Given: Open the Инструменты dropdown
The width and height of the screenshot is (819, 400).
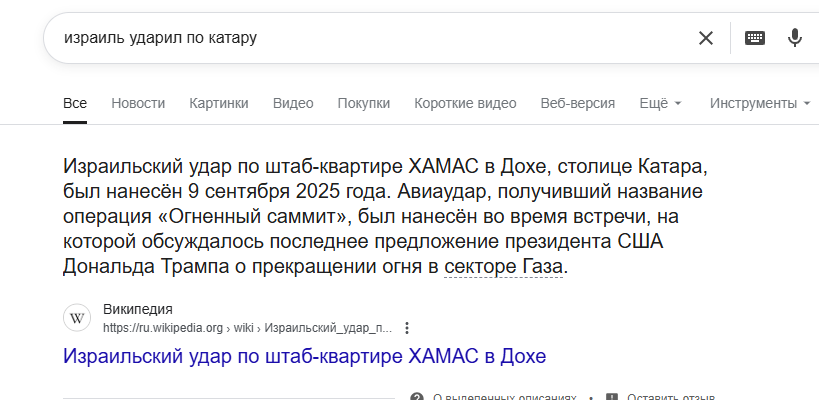Looking at the screenshot, I should tap(759, 103).
